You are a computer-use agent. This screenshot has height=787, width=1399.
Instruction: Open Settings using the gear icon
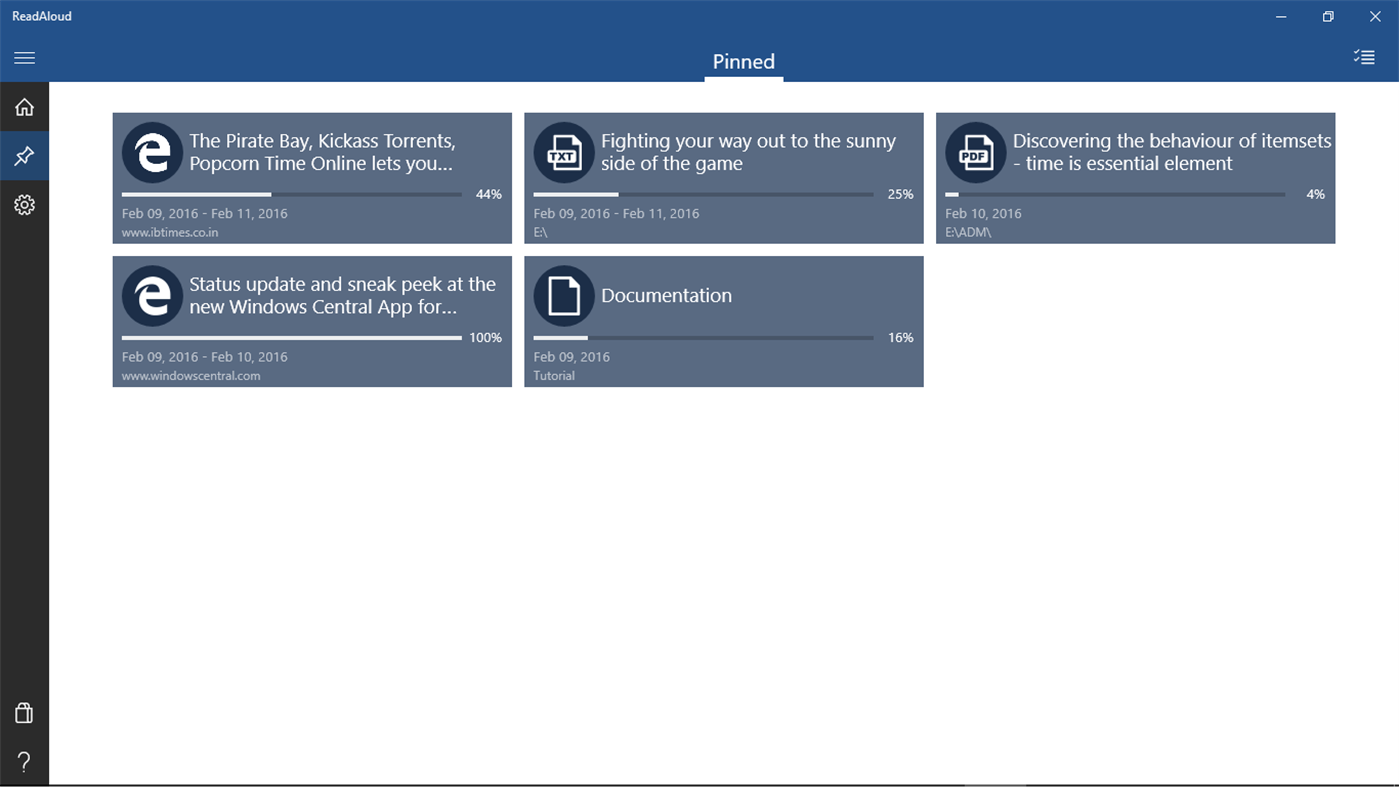[x=23, y=204]
